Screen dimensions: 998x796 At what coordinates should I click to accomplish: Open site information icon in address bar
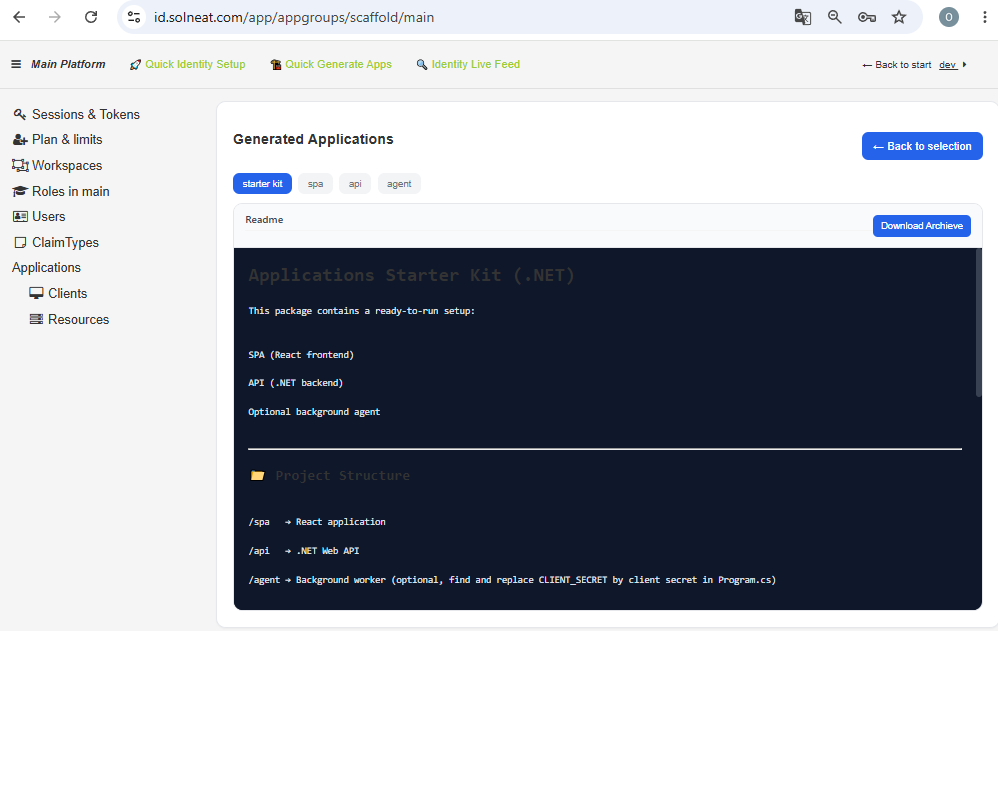(134, 17)
